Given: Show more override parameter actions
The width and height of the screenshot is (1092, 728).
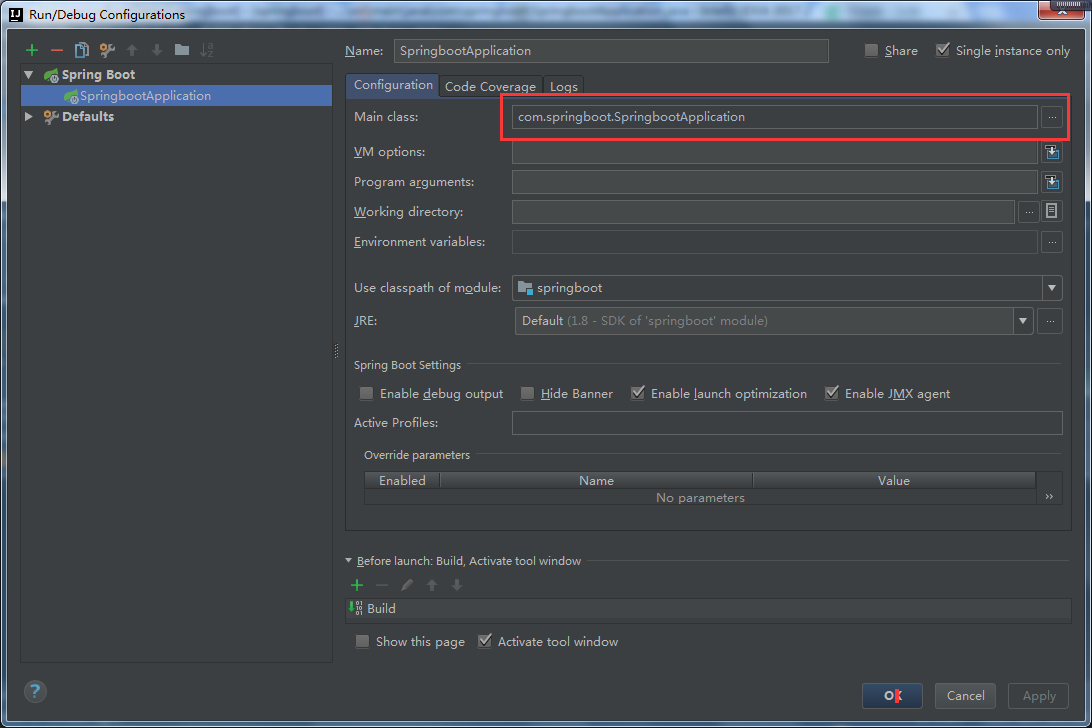Looking at the screenshot, I should (1050, 497).
